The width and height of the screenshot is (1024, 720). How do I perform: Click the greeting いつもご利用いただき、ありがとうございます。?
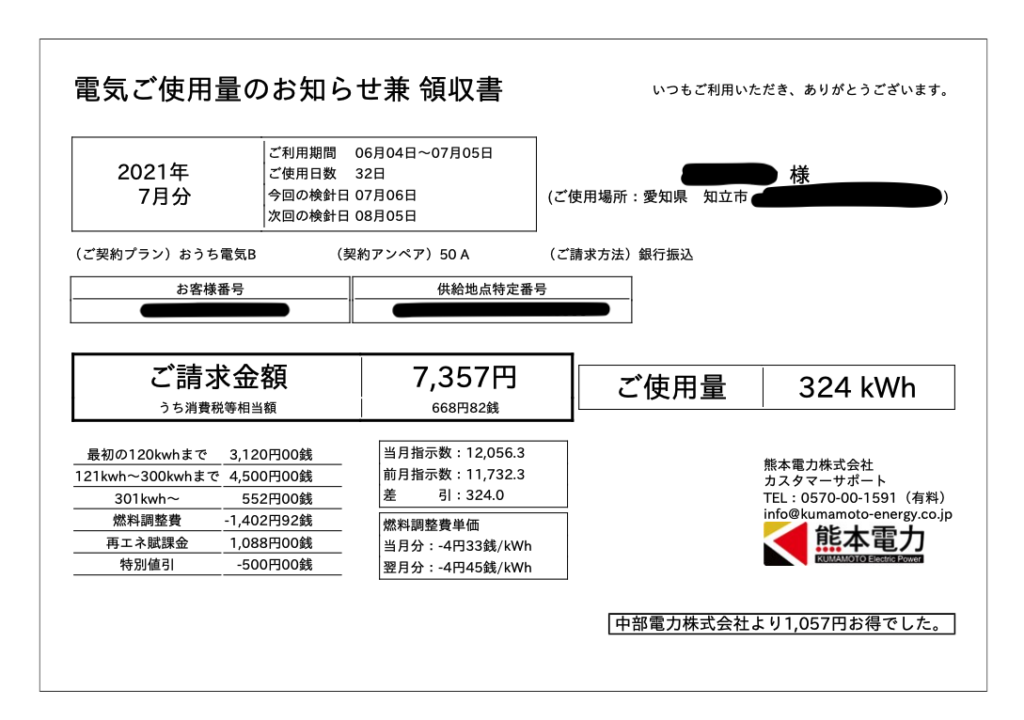click(801, 90)
